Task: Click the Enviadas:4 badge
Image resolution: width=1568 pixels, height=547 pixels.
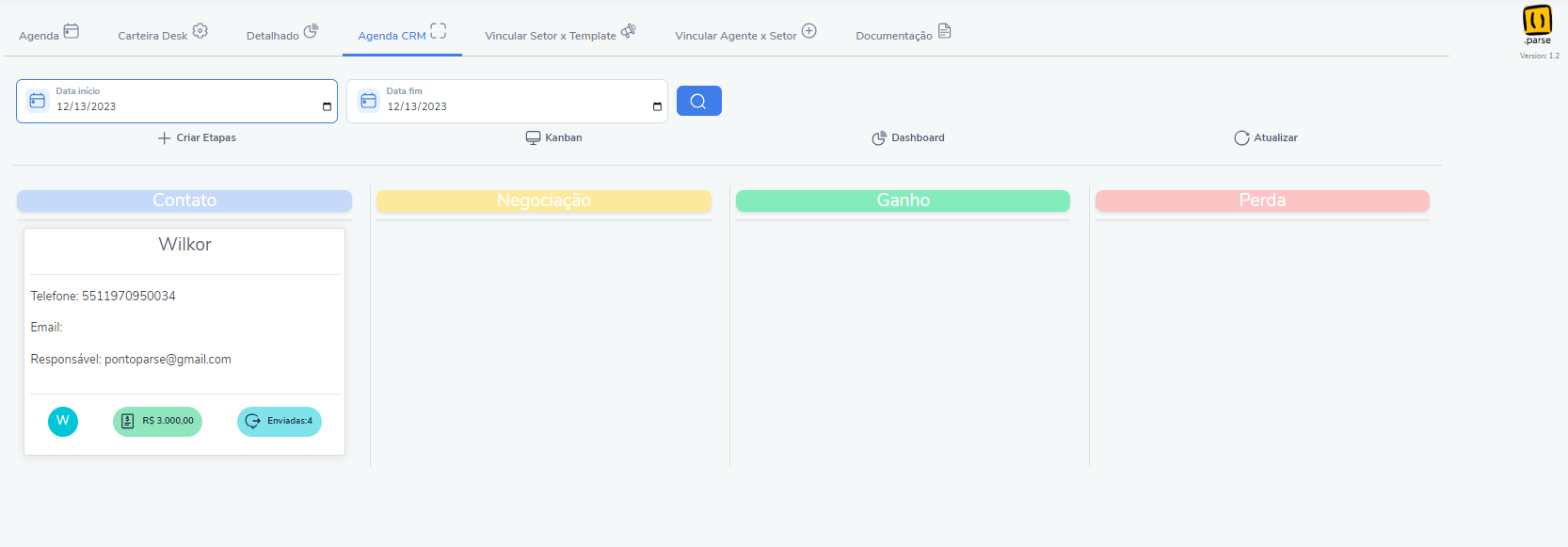Action: click(280, 421)
